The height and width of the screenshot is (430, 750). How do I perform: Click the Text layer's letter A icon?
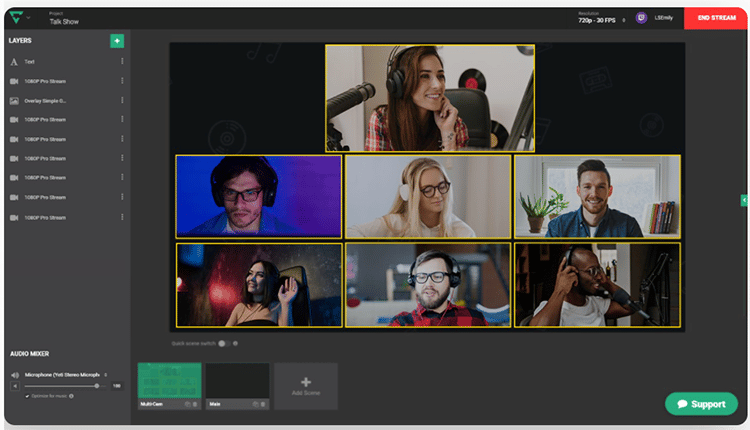[x=14, y=62]
